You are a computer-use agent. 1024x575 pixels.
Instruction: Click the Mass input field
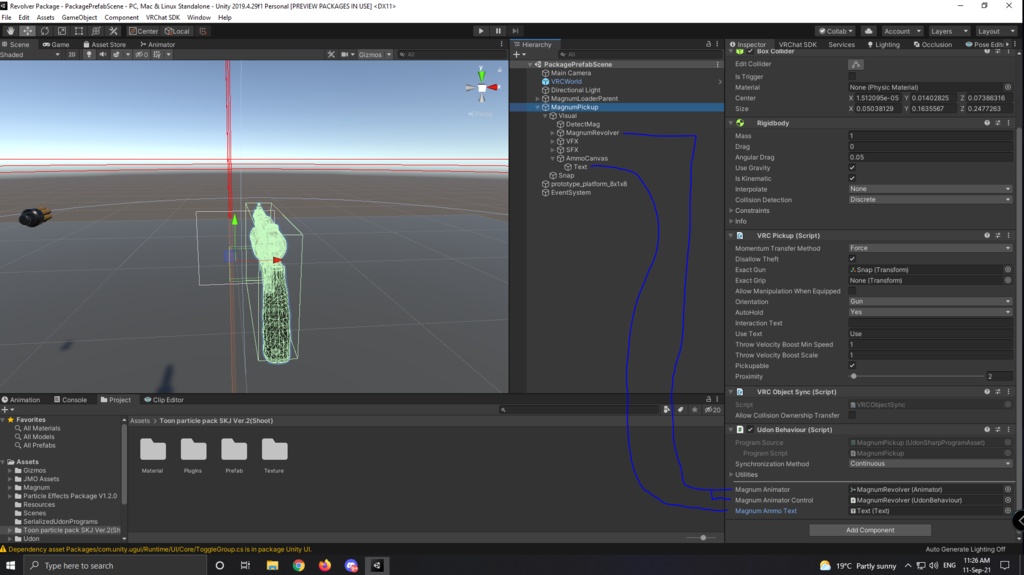tap(930, 136)
